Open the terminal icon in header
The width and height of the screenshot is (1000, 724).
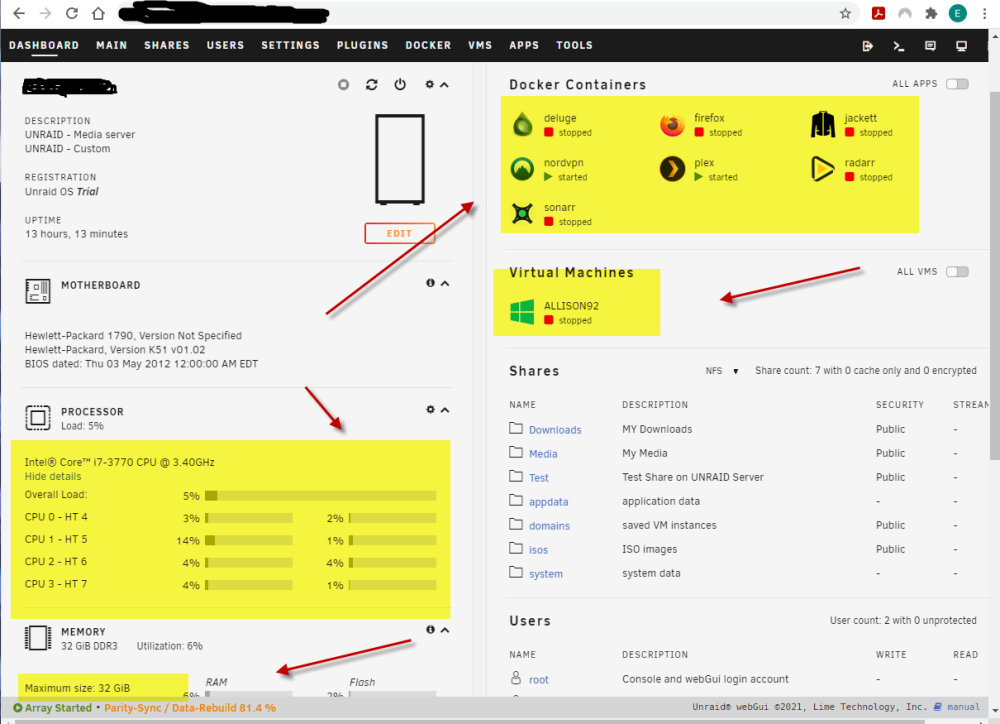point(899,46)
